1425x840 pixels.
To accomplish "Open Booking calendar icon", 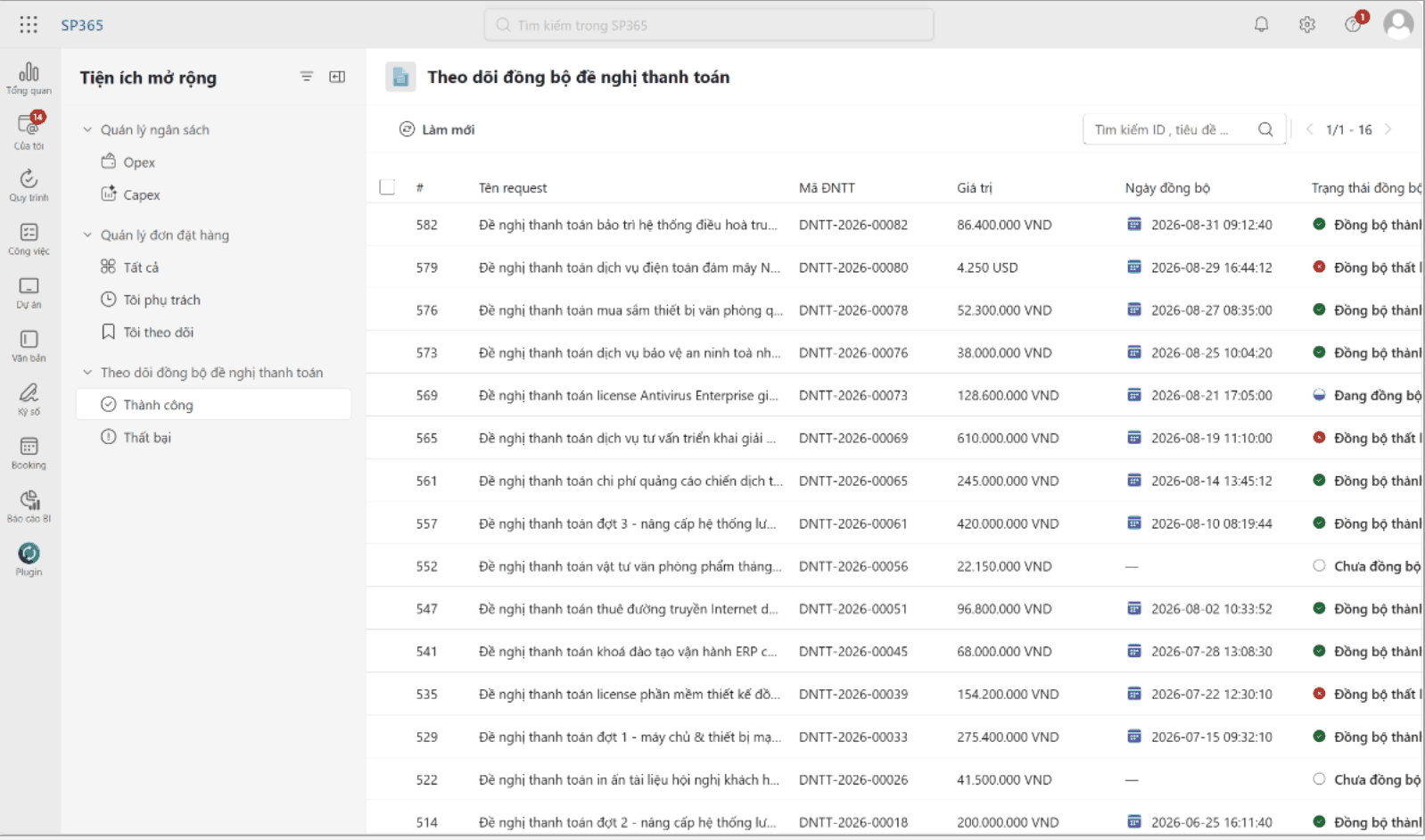I will tap(29, 452).
